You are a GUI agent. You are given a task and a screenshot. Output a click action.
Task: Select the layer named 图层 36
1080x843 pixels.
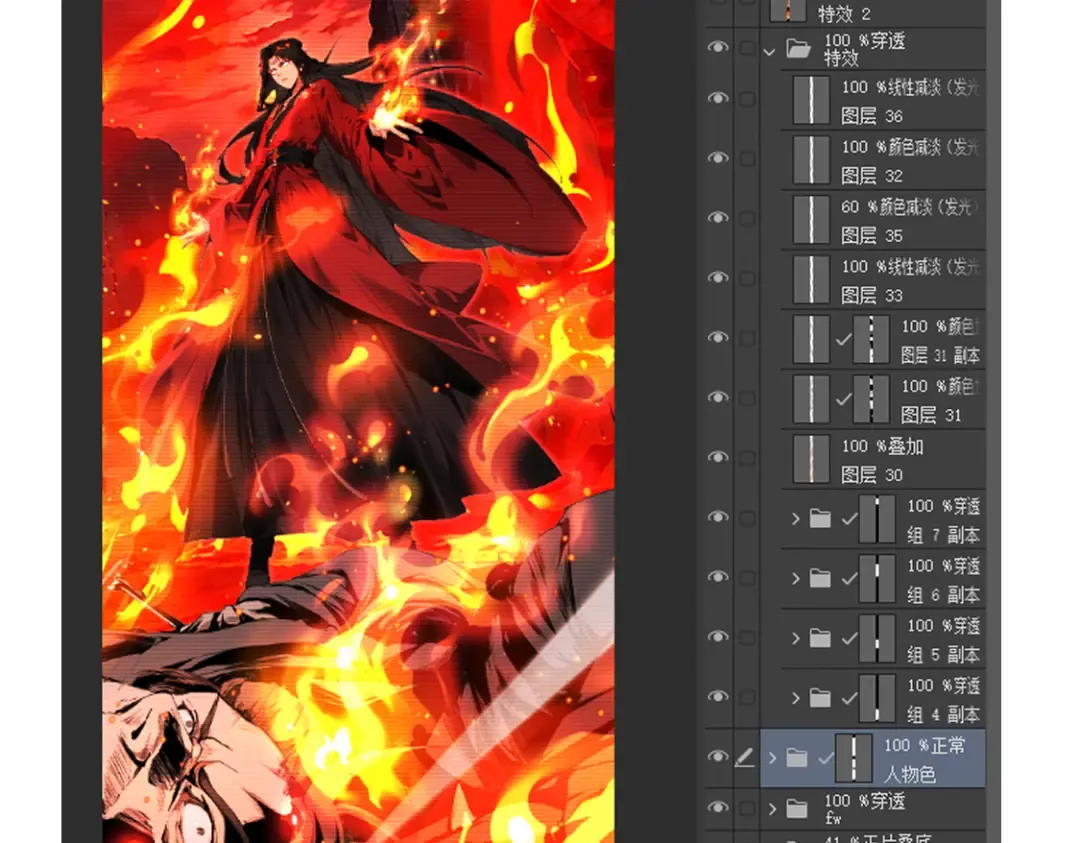click(x=871, y=116)
